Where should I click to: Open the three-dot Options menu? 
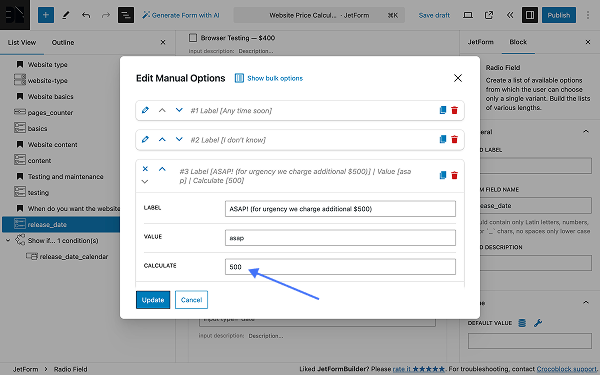pos(588,15)
